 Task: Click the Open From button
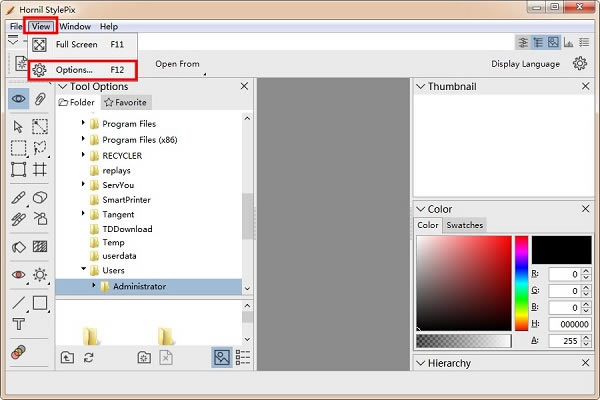[x=177, y=64]
